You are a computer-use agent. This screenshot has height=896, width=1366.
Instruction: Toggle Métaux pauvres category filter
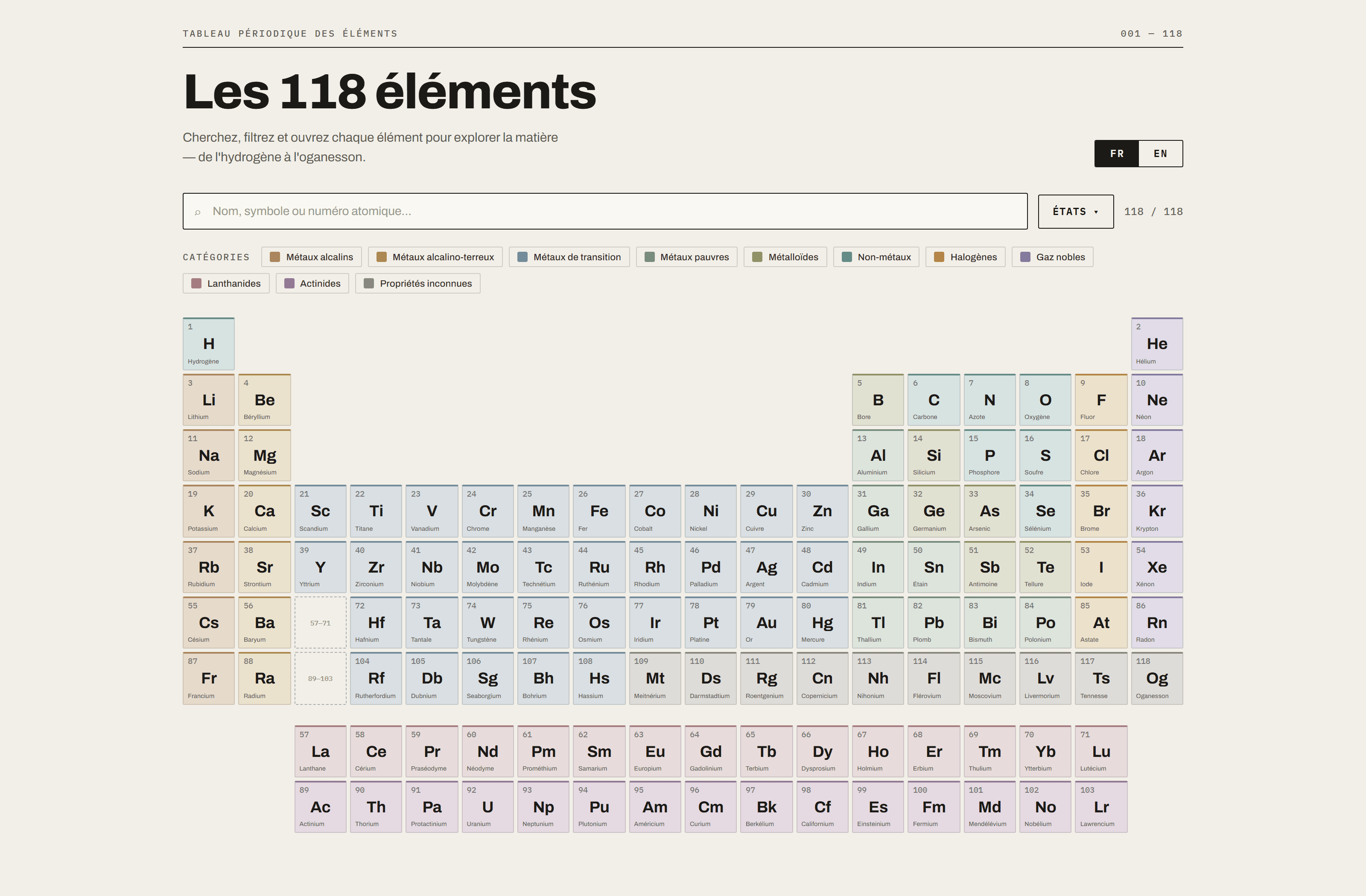[x=686, y=257]
